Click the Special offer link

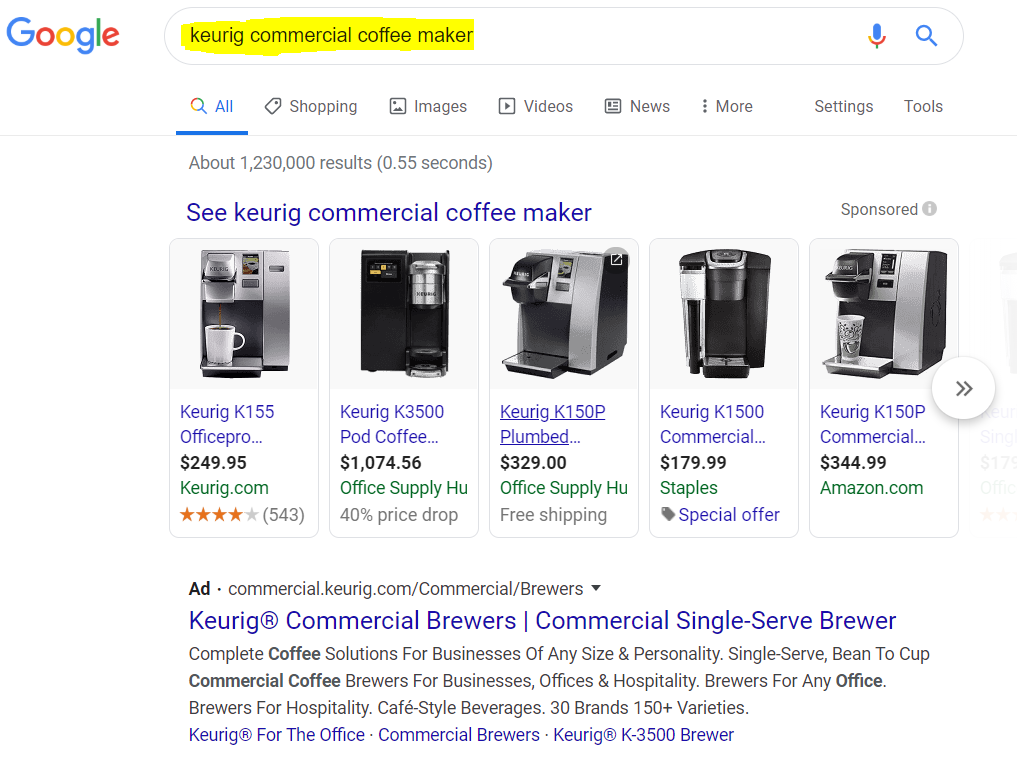[x=729, y=514]
